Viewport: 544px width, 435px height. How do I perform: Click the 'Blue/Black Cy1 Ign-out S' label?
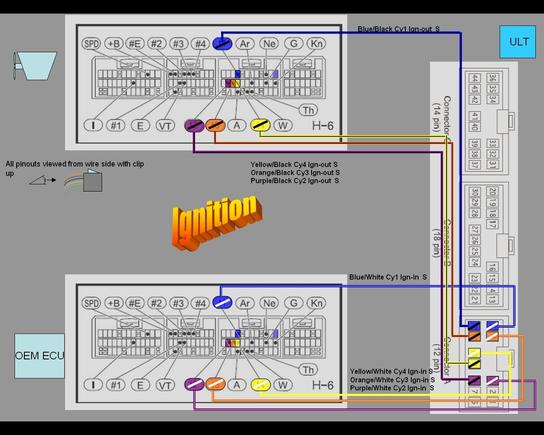[399, 29]
